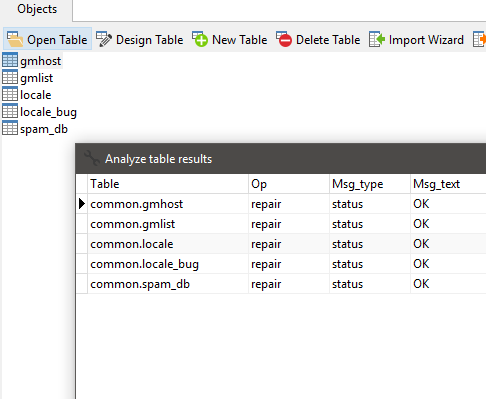Click the Delete Table red minus icon

[x=284, y=39]
